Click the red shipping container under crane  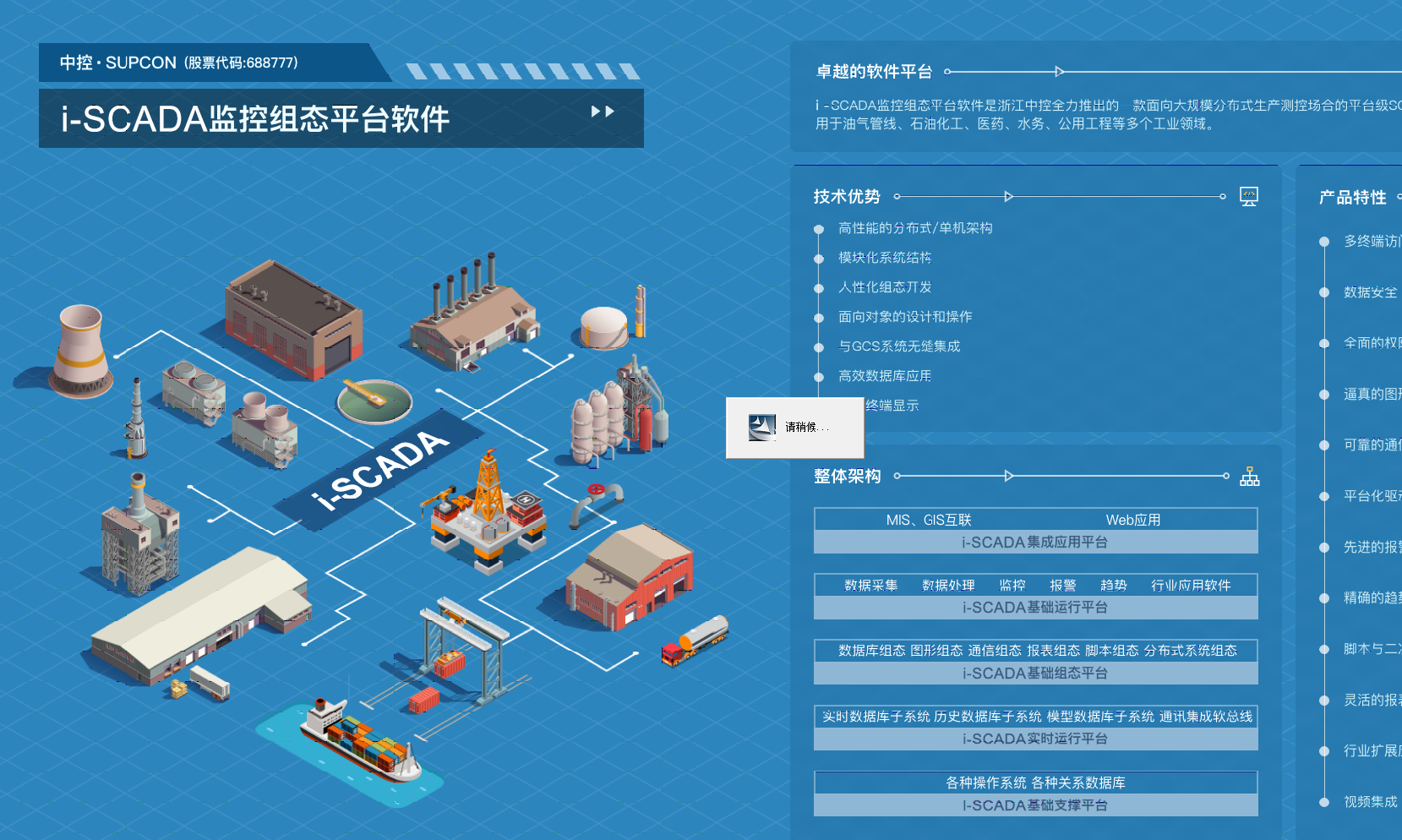point(424,700)
